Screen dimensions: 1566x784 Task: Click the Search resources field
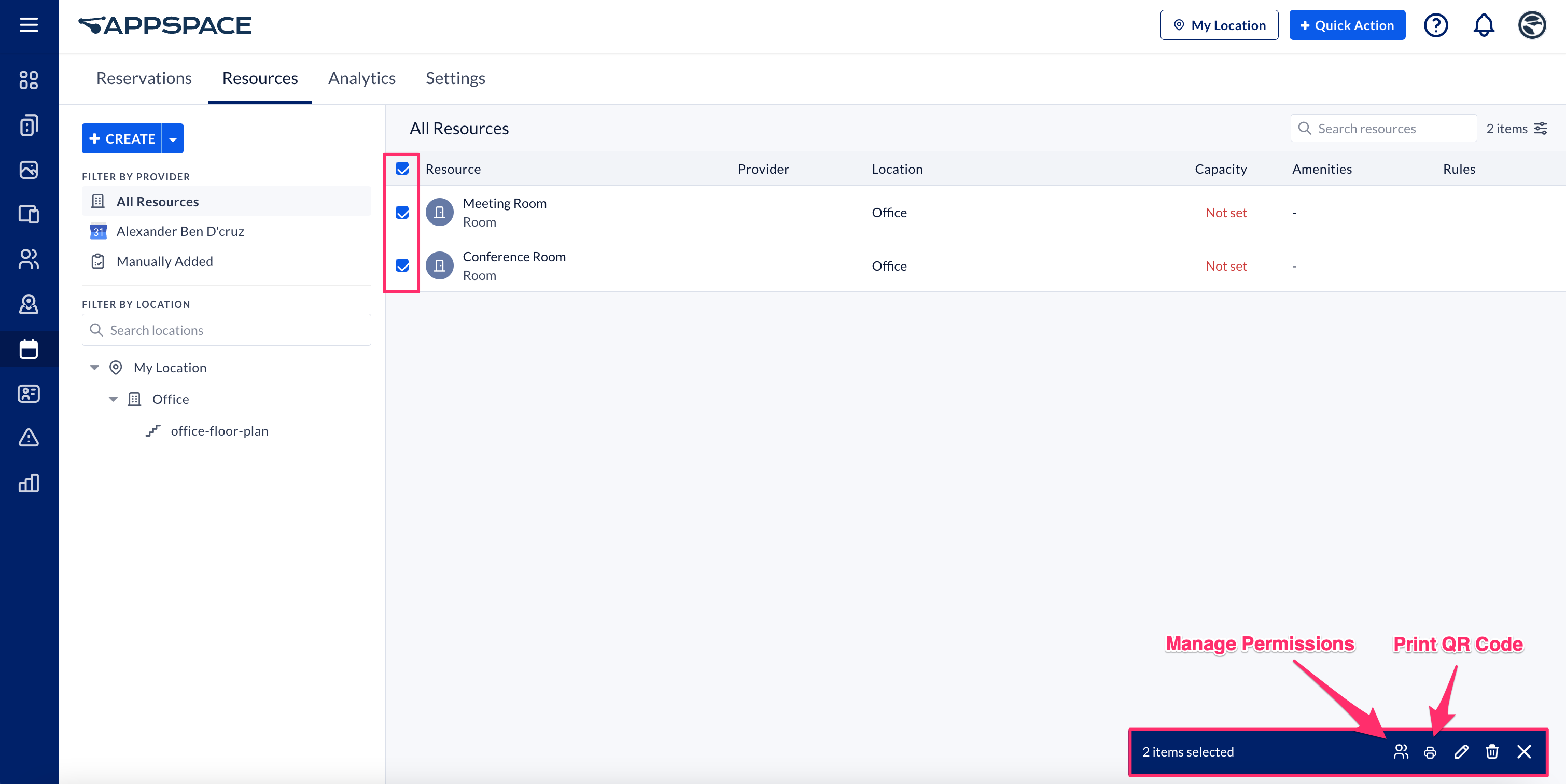coord(1383,128)
